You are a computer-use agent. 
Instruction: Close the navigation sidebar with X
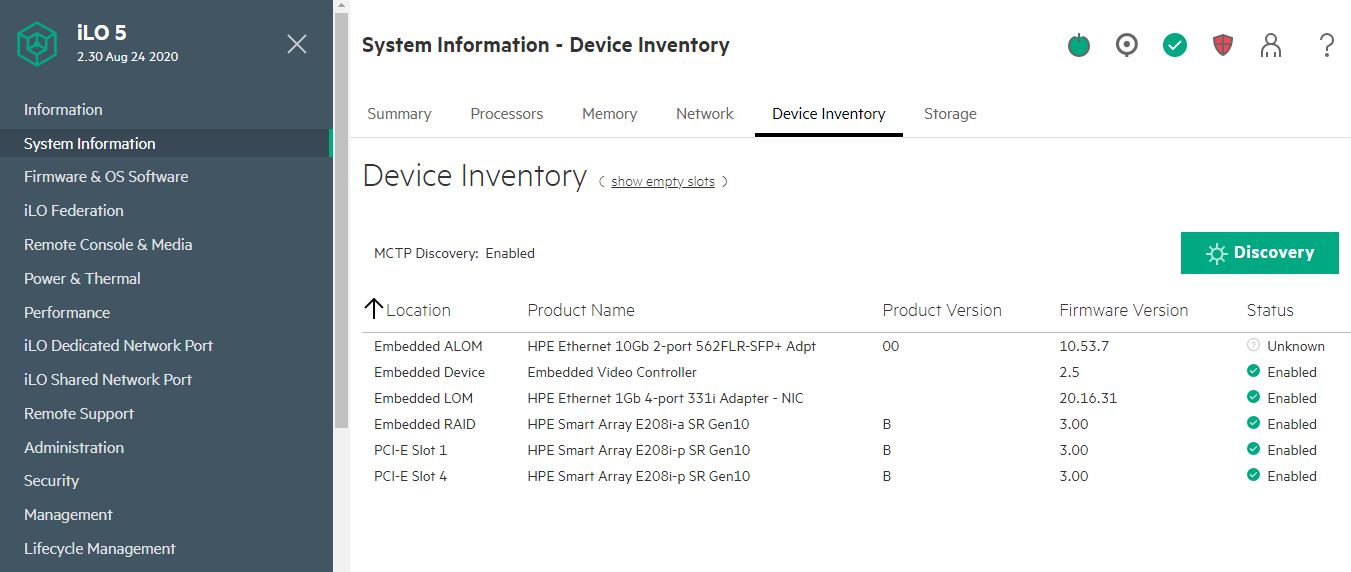click(x=297, y=44)
